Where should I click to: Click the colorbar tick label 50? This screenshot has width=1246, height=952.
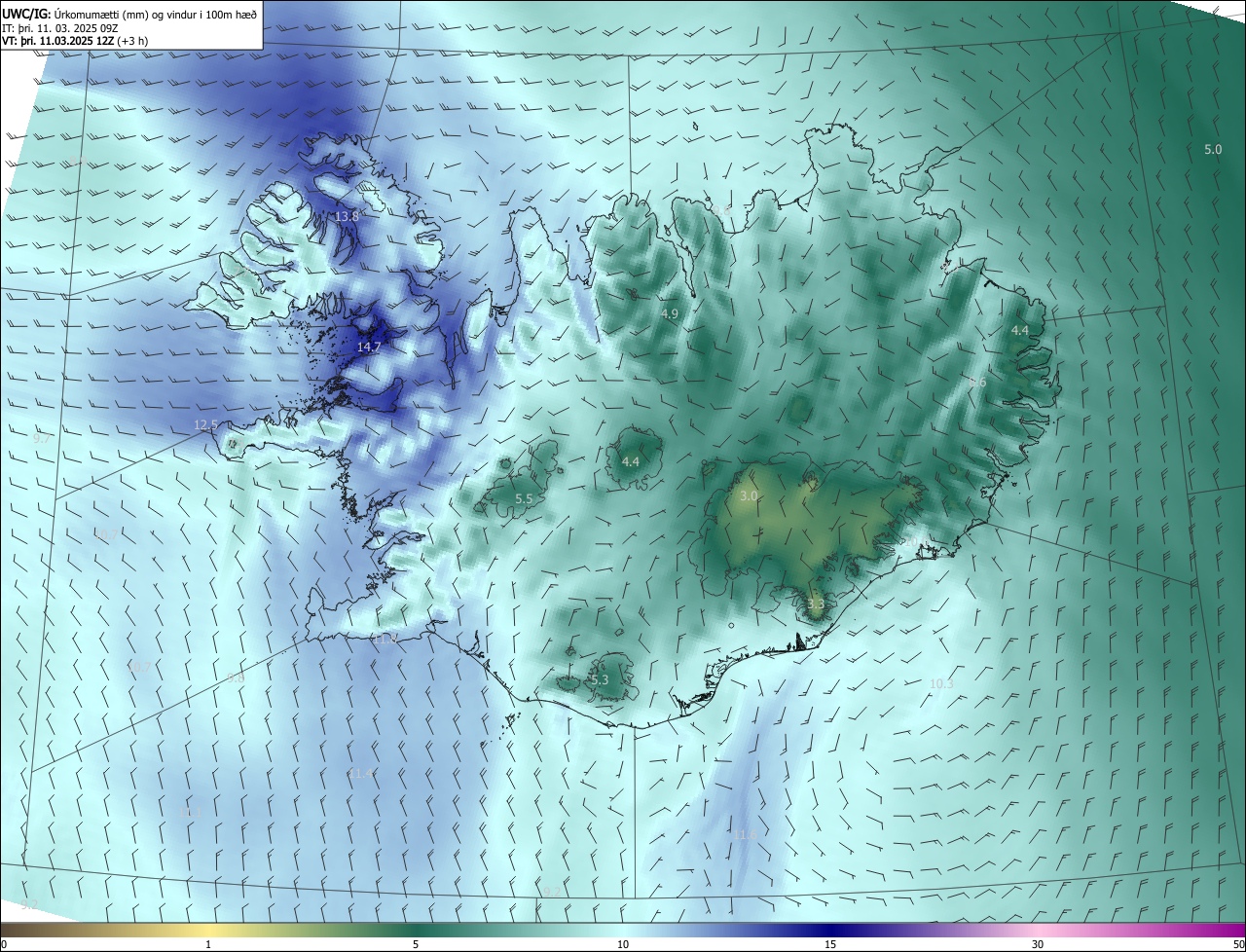pyautogui.click(x=1238, y=944)
